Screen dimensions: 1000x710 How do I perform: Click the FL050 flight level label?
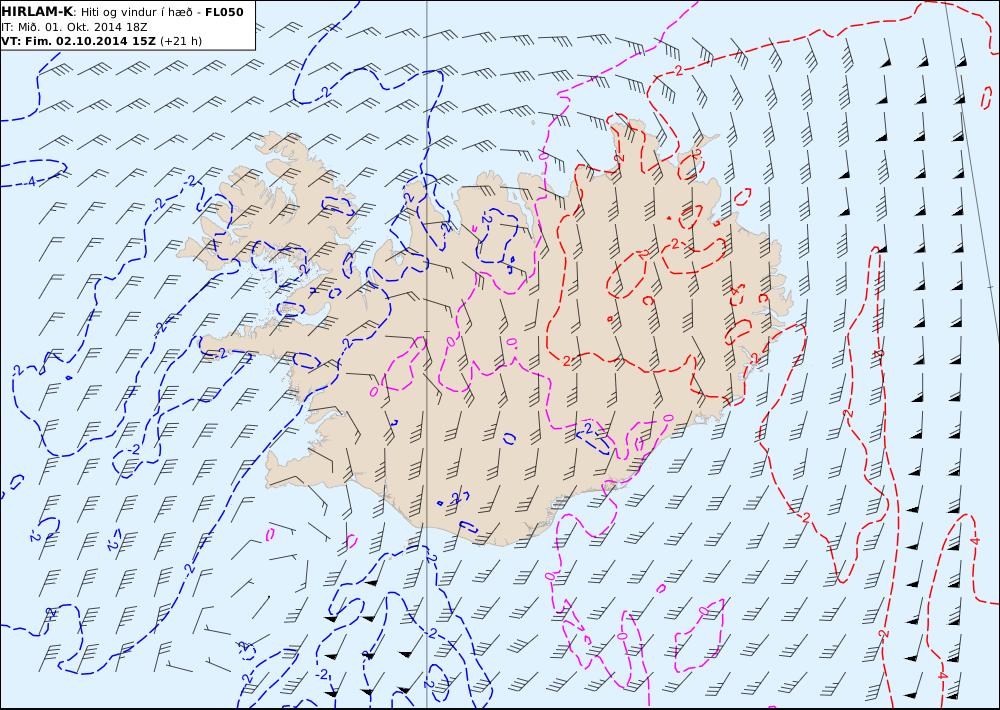224,12
